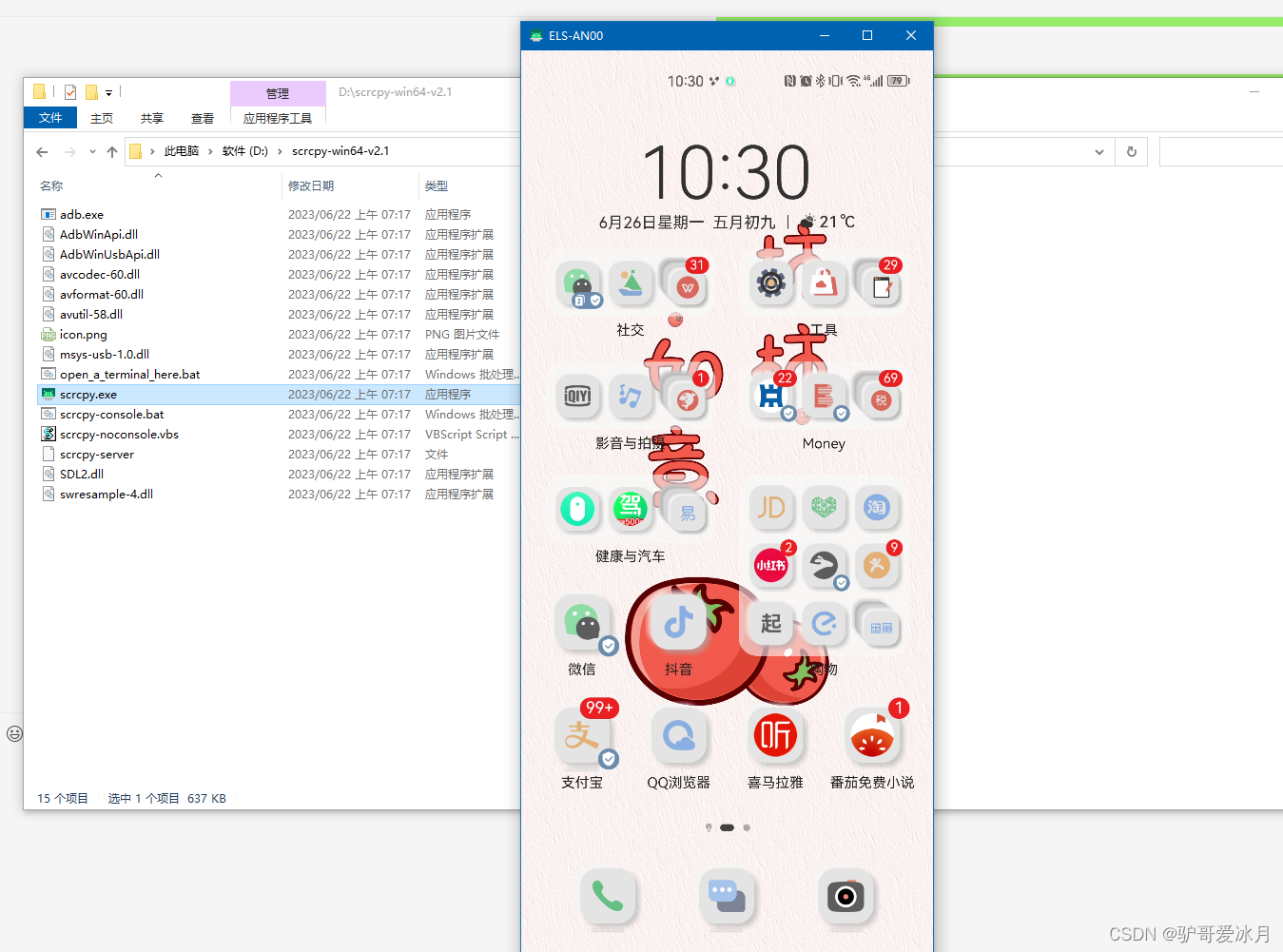Click the refresh button in Explorer
The image size is (1283, 952).
pyautogui.click(x=1132, y=152)
